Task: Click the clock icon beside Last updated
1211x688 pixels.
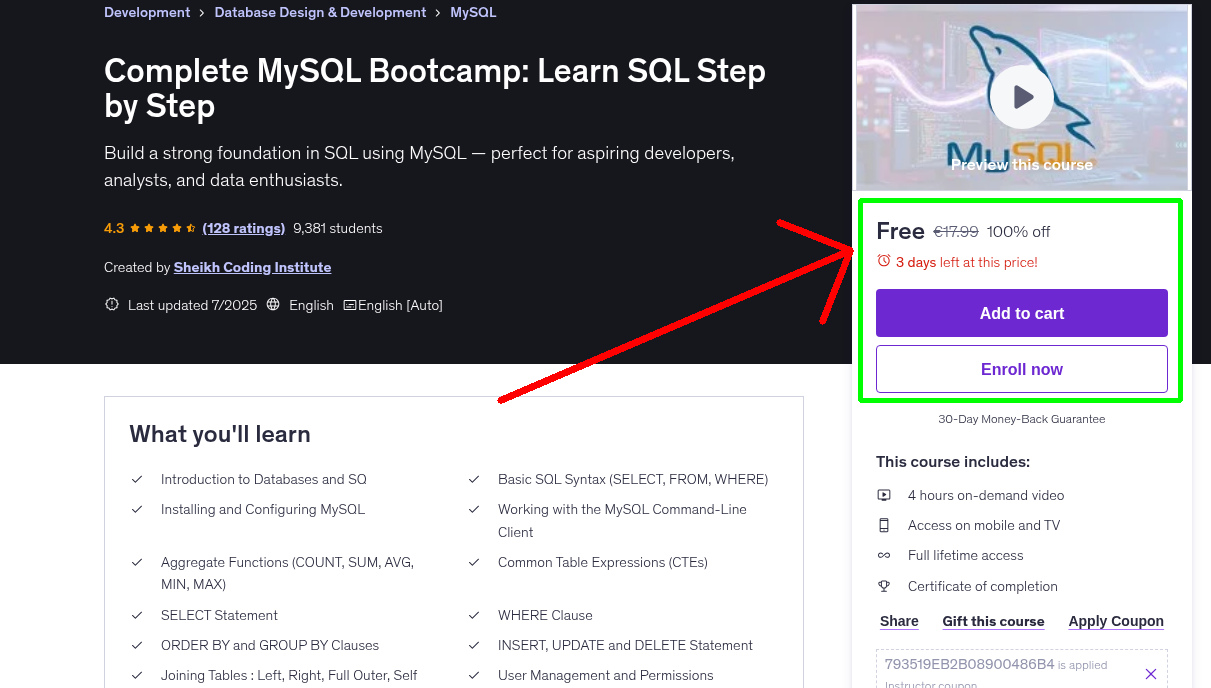Action: (111, 305)
